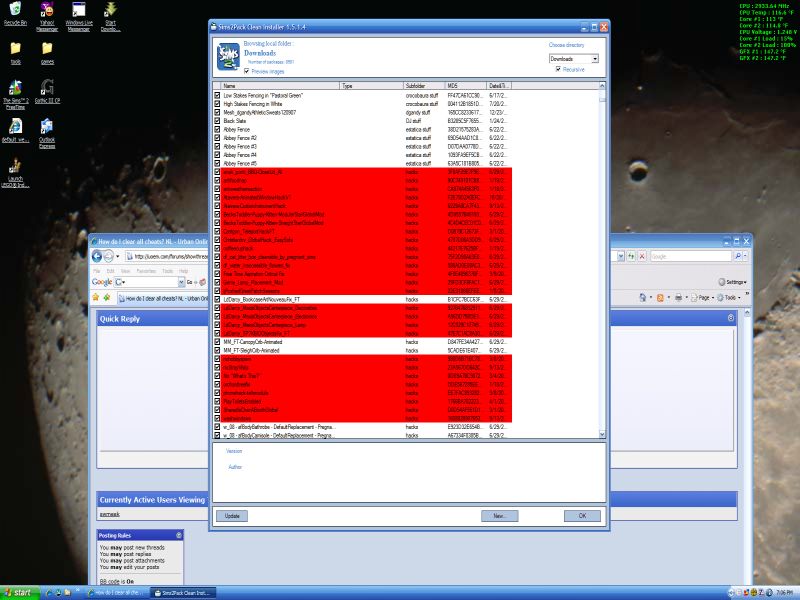800x600 pixels.
Task: Select the default web page desktop icon
Action: 15,130
